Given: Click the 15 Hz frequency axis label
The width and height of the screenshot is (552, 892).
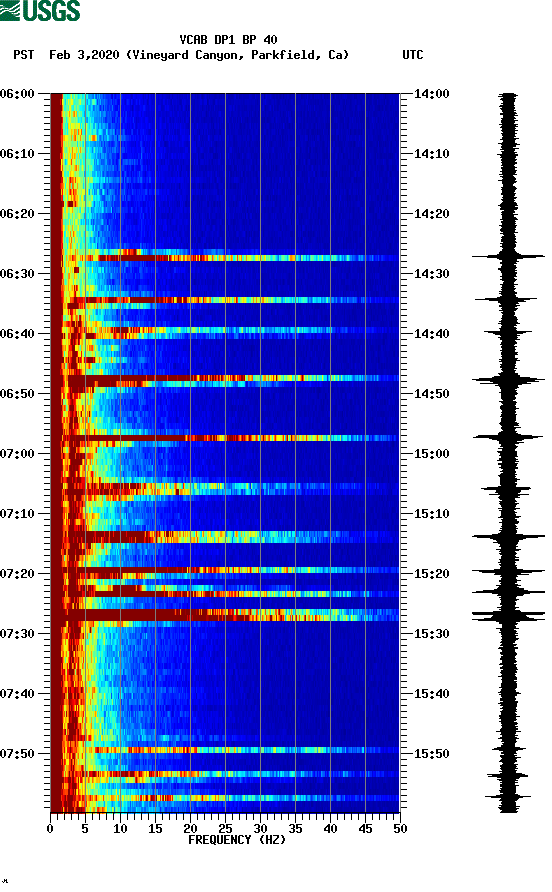Looking at the screenshot, I should coord(155,829).
